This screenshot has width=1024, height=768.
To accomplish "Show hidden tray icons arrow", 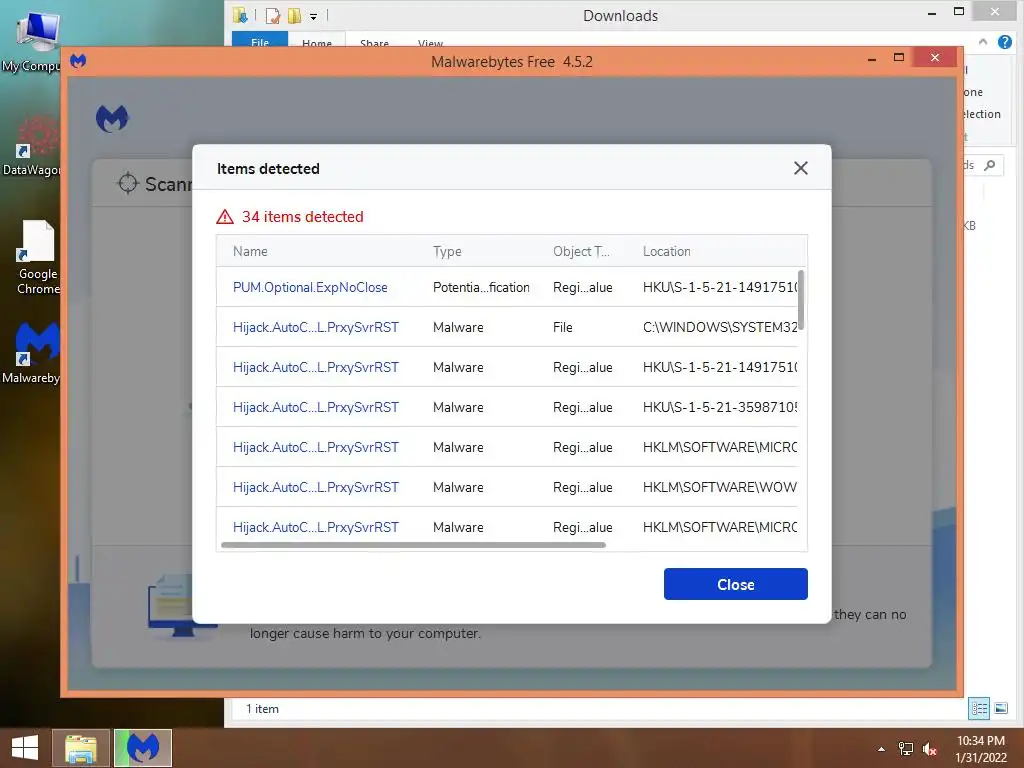I will pyautogui.click(x=881, y=749).
